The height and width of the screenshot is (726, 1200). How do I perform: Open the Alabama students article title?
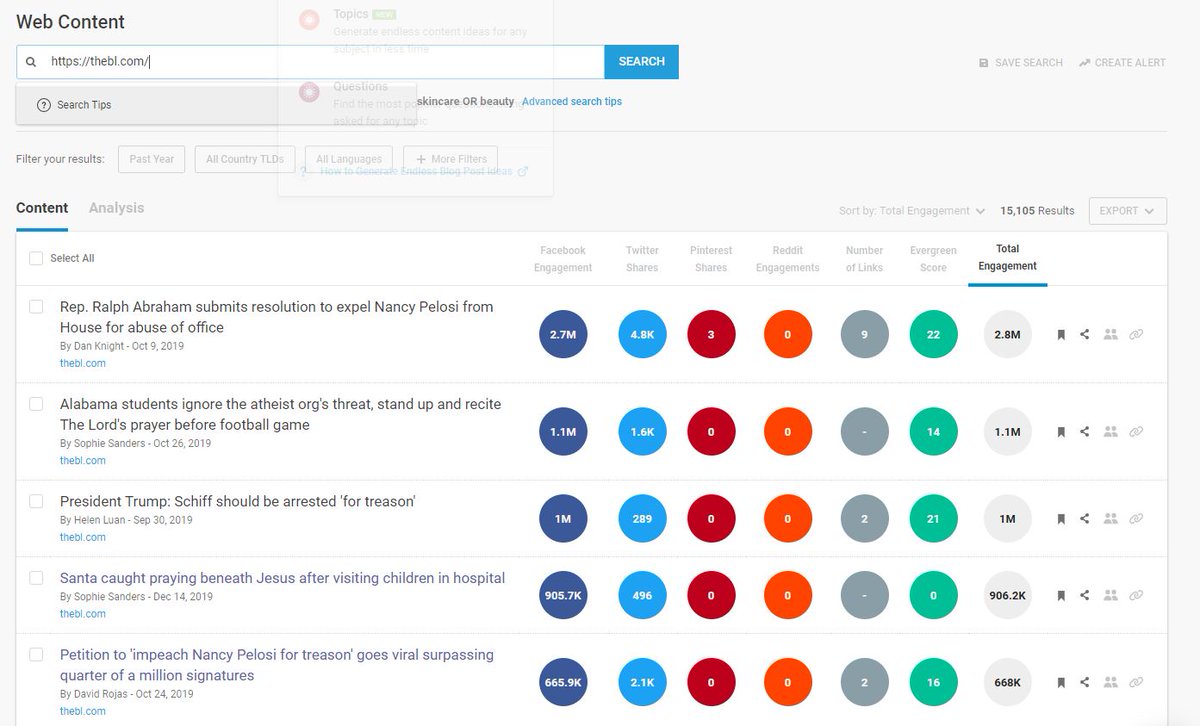[x=280, y=414]
